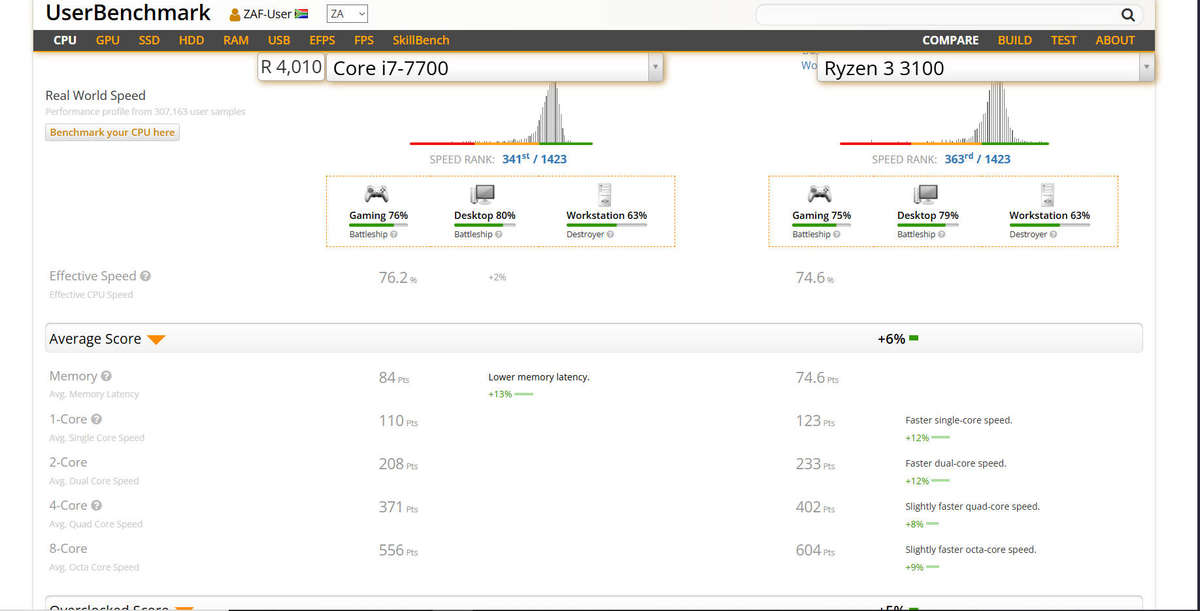Click the search magnifier icon
The image size is (1200, 611).
coord(1128,15)
